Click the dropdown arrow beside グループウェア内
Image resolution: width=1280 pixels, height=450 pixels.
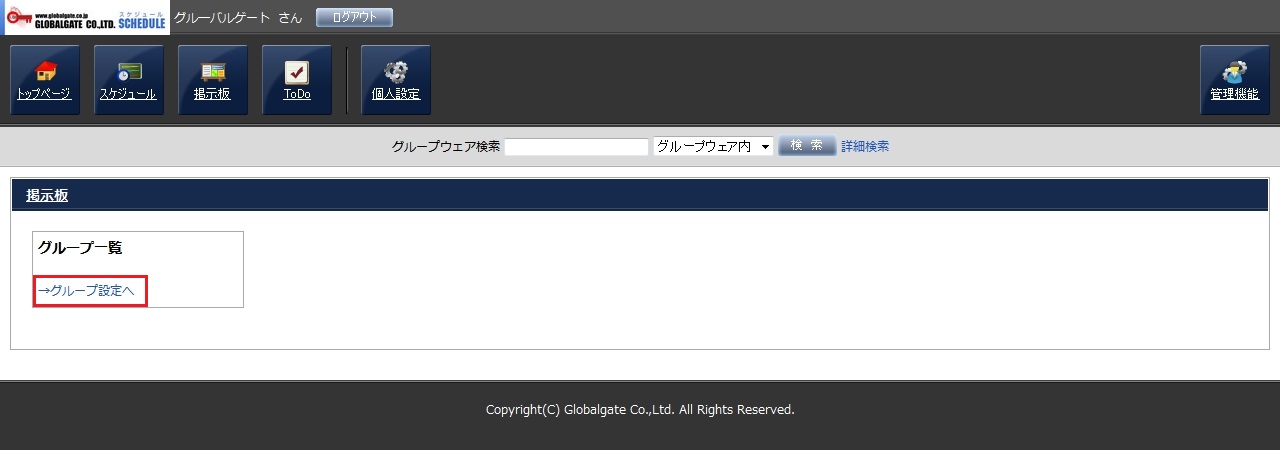pyautogui.click(x=765, y=147)
